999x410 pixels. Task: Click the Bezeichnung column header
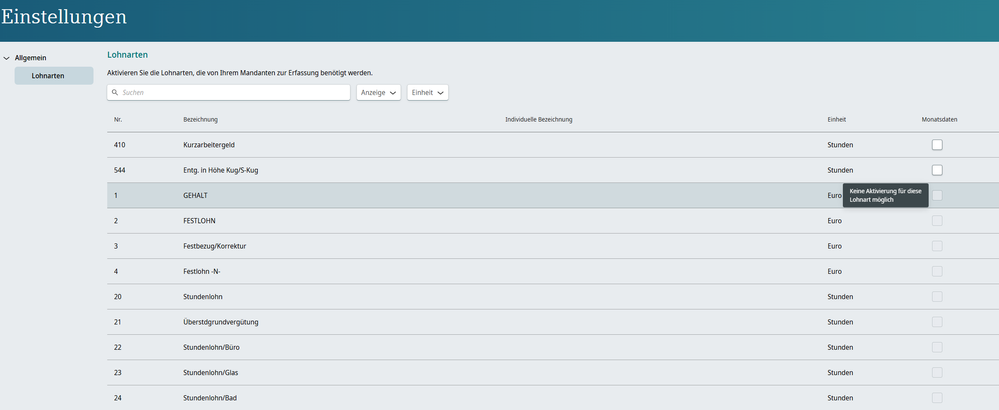(200, 120)
